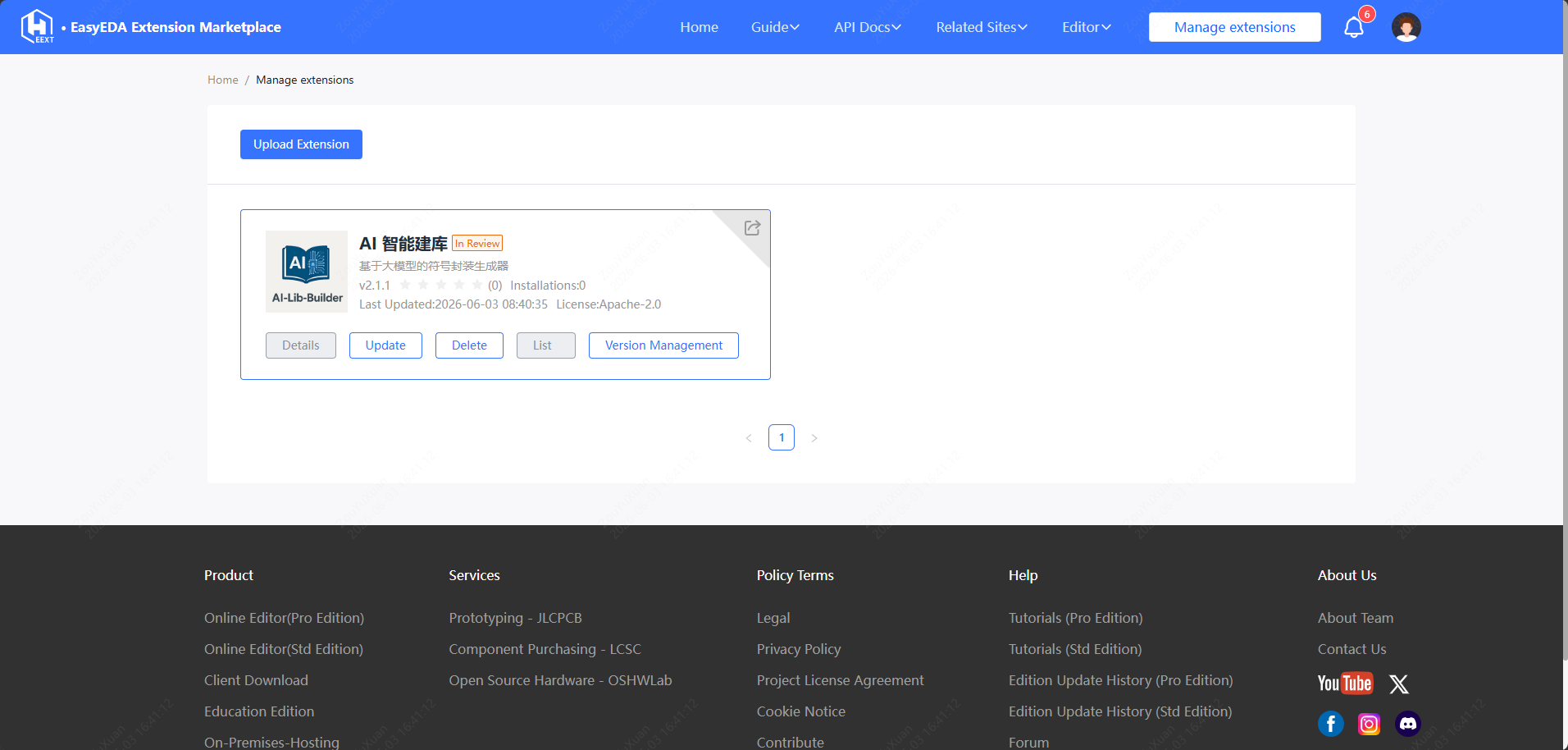Open the Instagram footer icon
The image size is (1568, 750).
point(1369,724)
